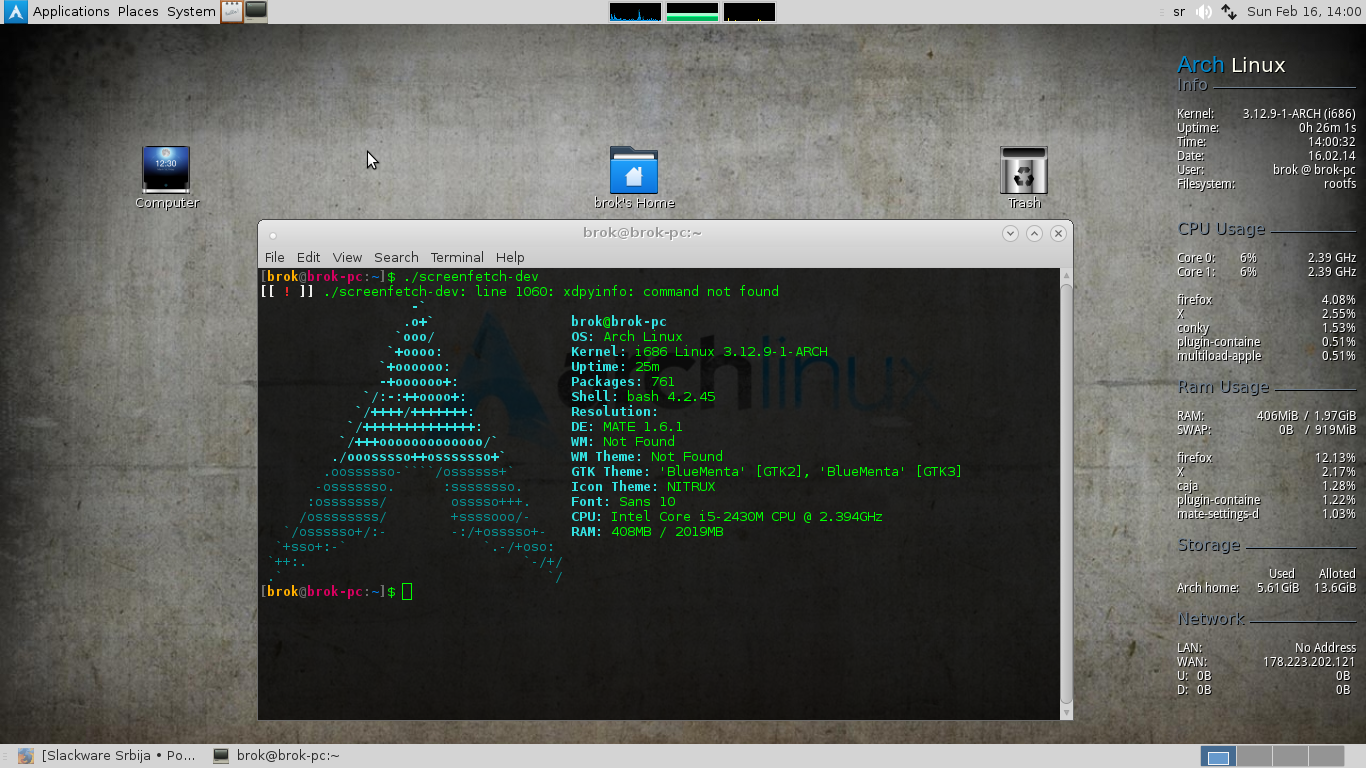1366x768 pixels.
Task: Open the System menu
Action: coord(191,12)
